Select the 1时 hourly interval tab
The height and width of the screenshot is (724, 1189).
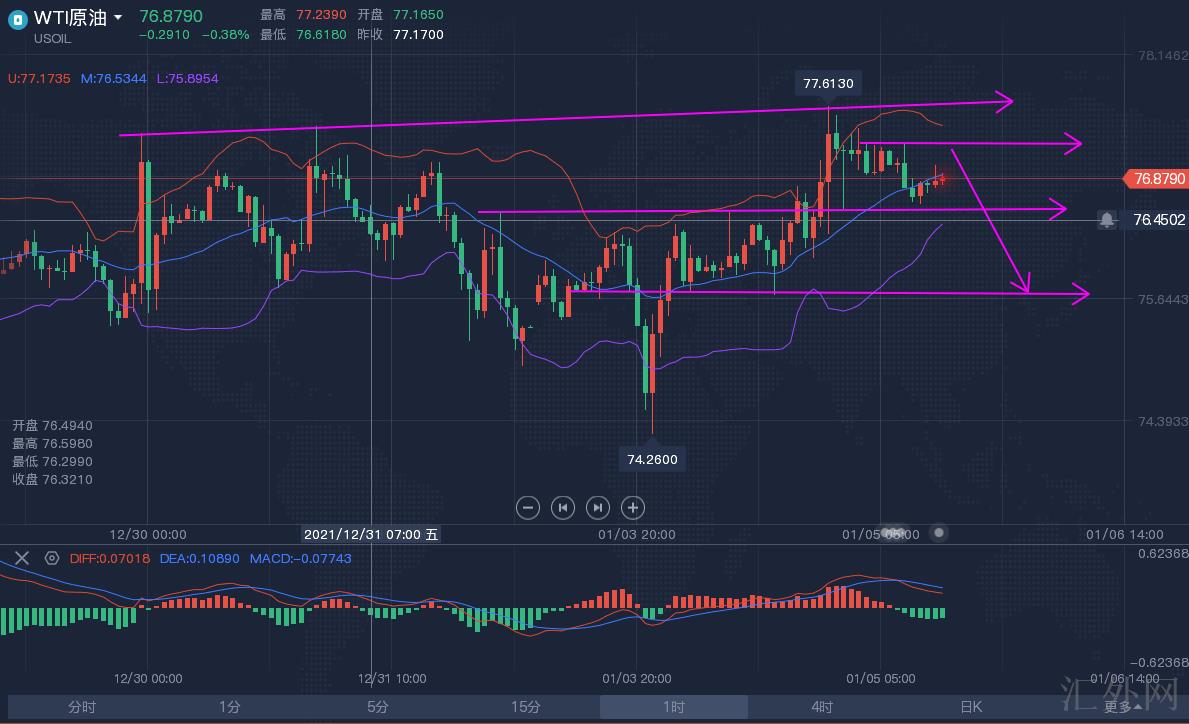click(673, 707)
